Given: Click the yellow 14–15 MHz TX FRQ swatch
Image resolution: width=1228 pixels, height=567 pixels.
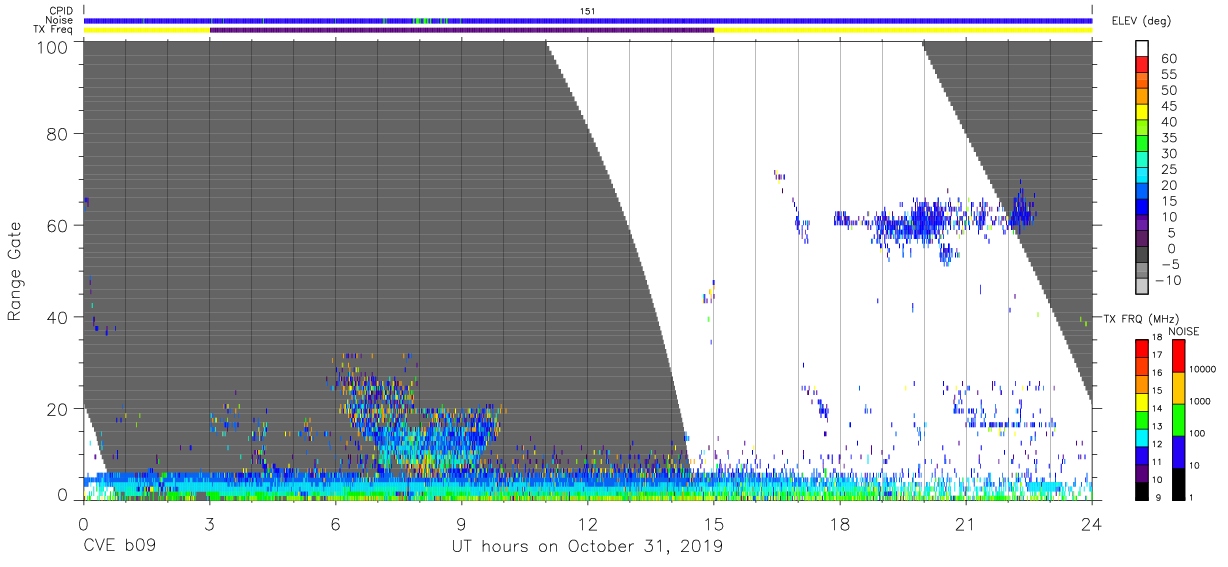Looking at the screenshot, I should click(1143, 401).
